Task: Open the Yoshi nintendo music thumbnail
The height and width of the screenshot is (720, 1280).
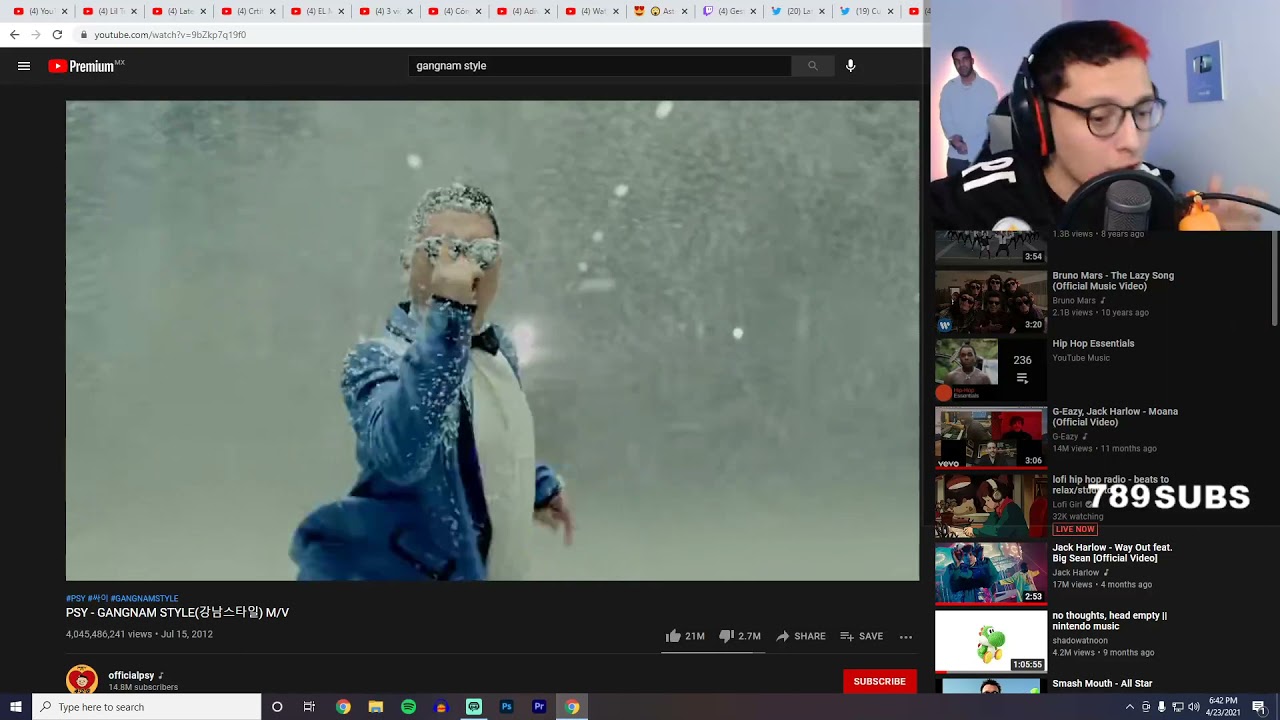Action: point(990,642)
